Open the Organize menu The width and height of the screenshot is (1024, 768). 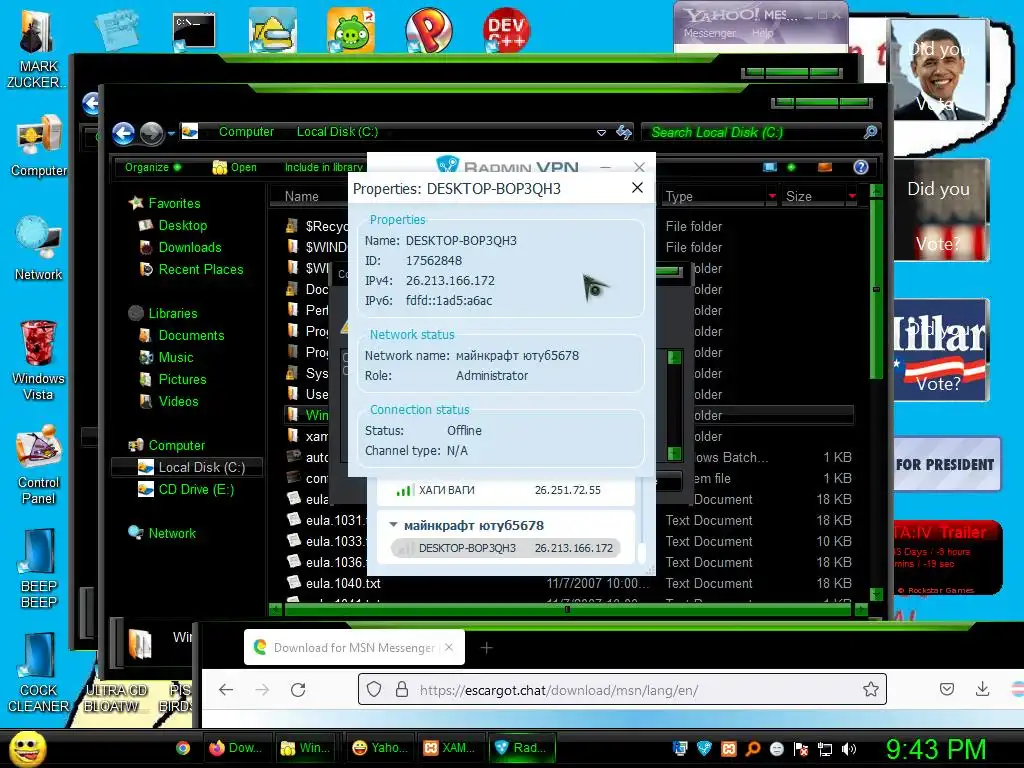pos(153,167)
